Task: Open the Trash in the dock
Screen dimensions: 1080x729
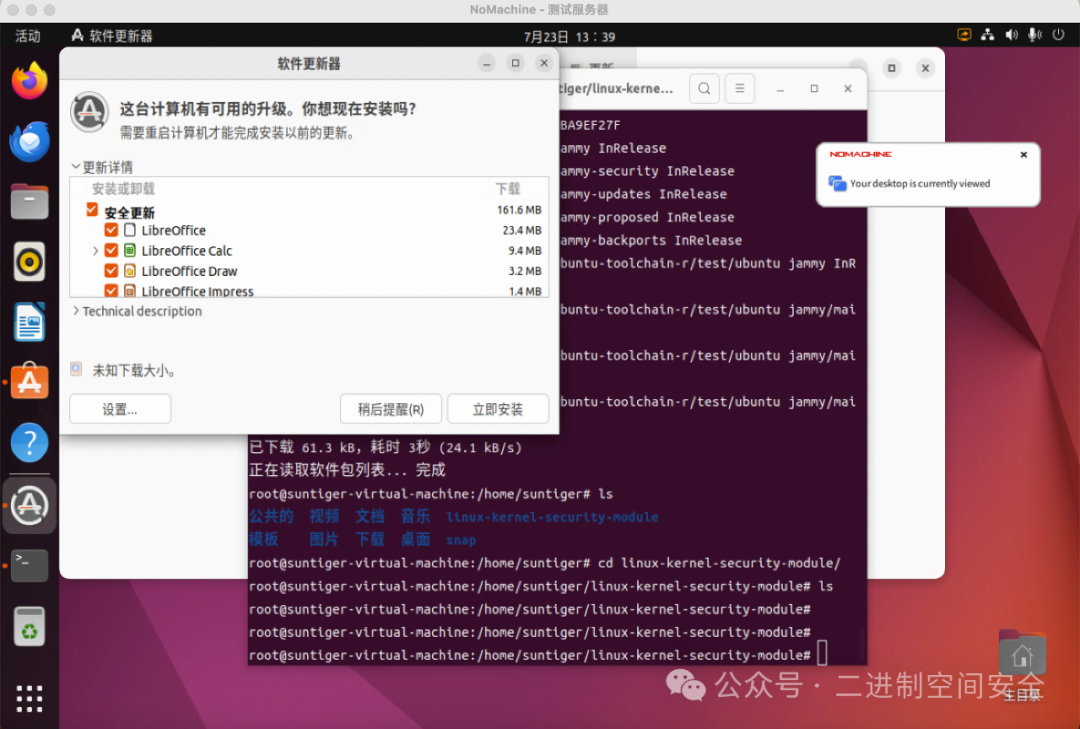Action: (29, 626)
